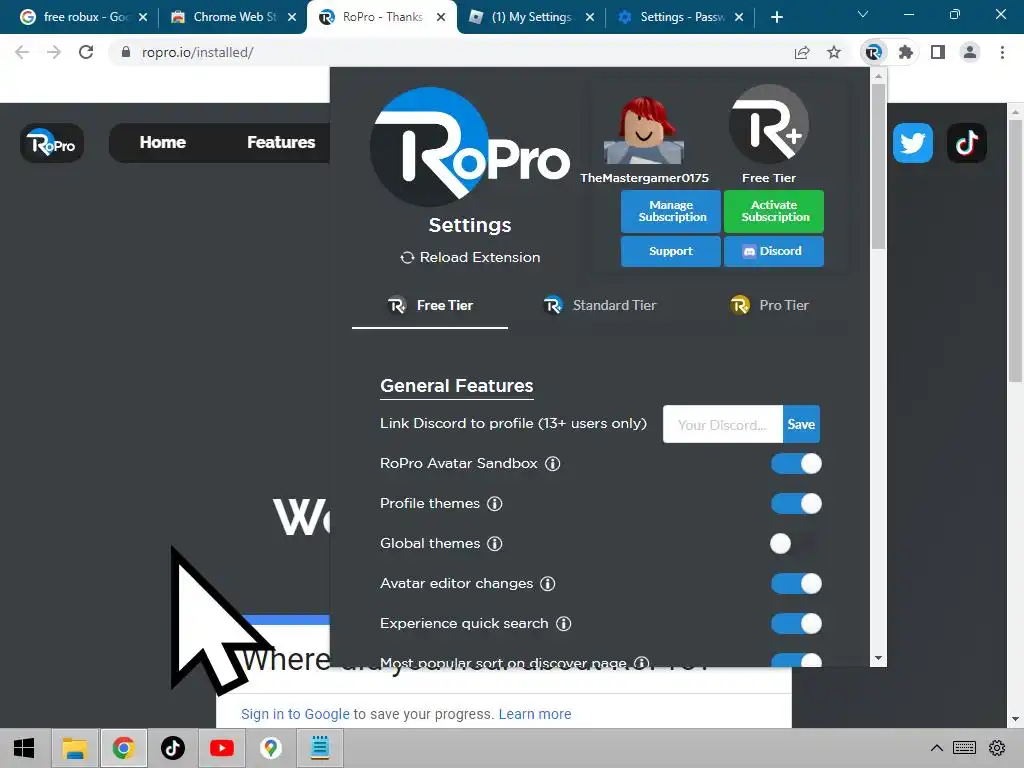Open the RoPro TikTok icon on page
1024x768 pixels.
coord(967,142)
